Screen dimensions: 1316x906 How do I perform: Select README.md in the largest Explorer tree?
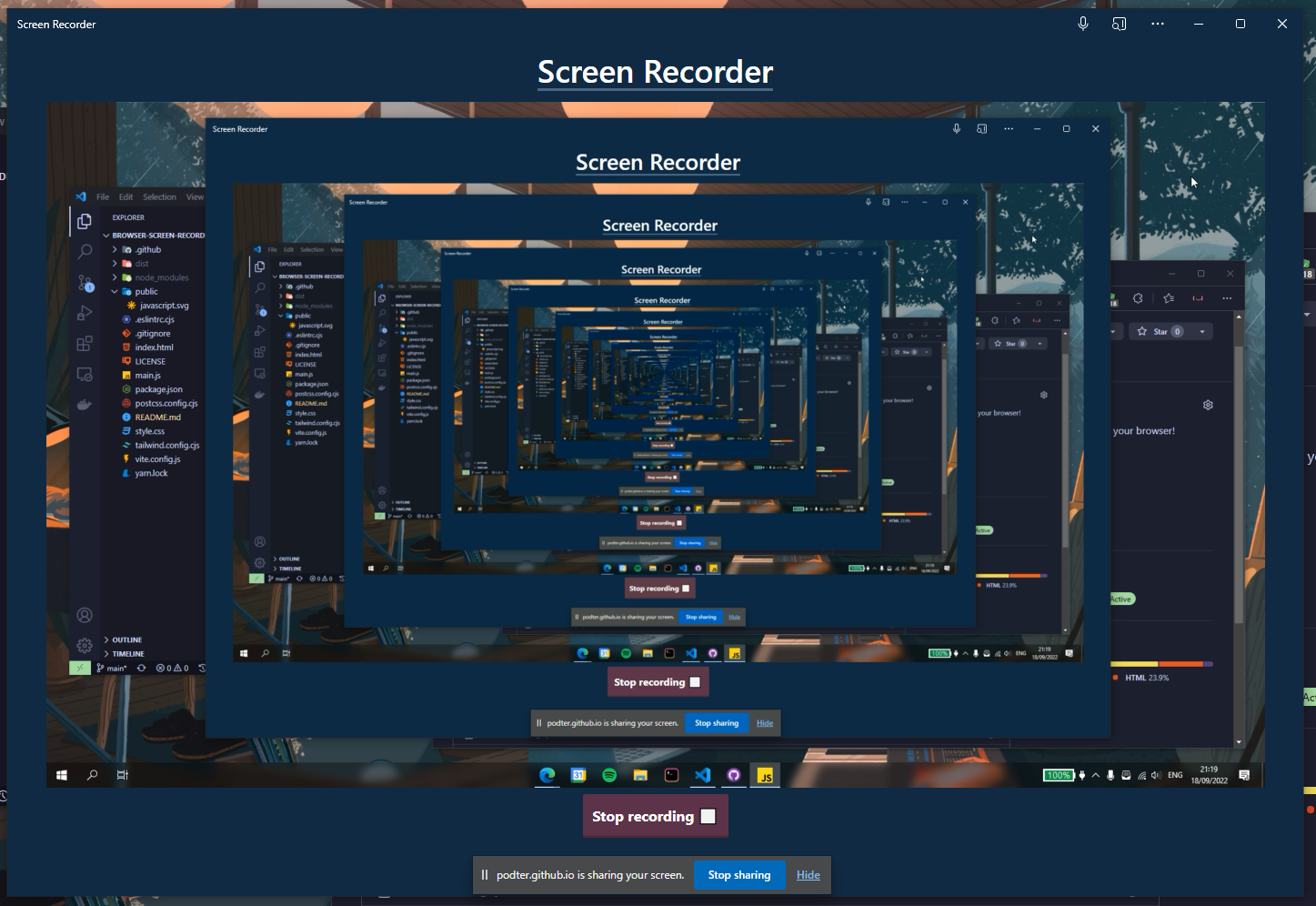pyautogui.click(x=157, y=418)
